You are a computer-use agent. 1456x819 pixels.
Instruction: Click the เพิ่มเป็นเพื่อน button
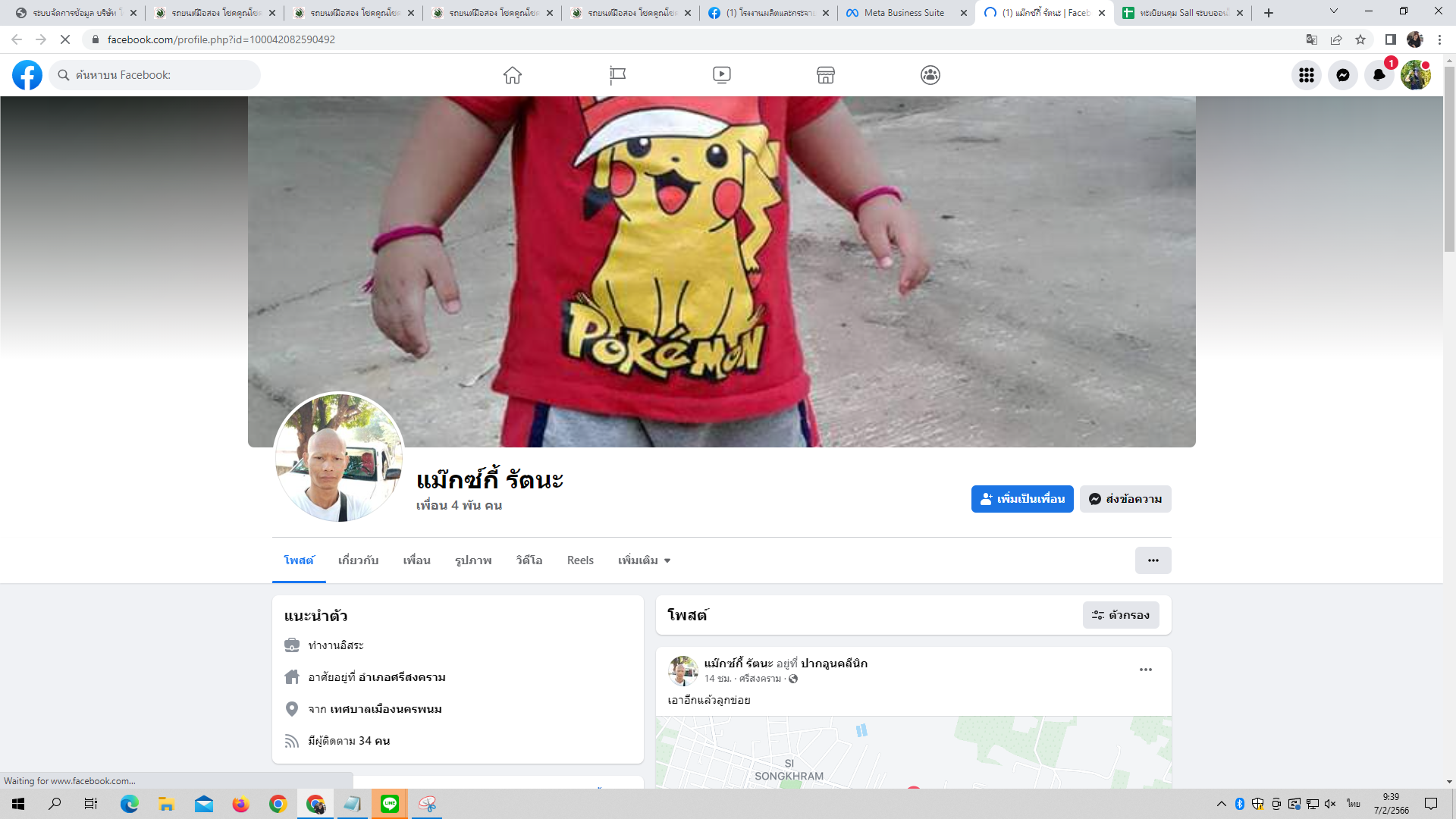[1022, 499]
